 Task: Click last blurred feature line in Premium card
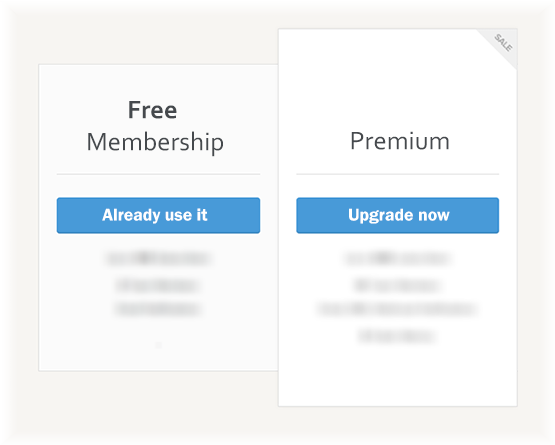tap(397, 335)
